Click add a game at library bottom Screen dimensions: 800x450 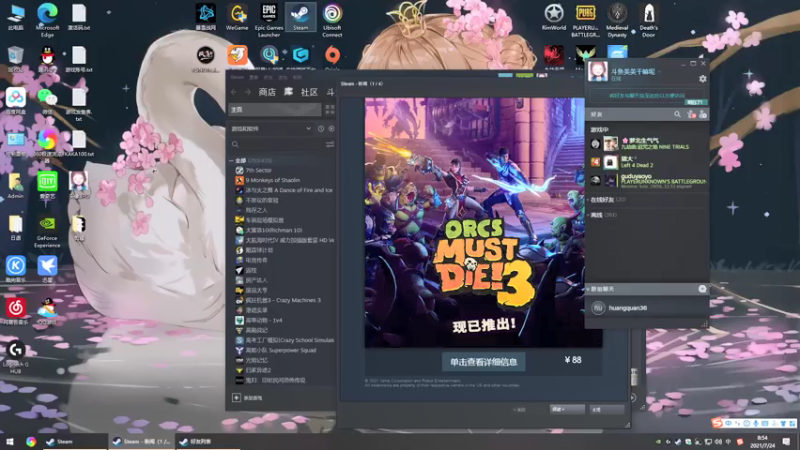point(247,398)
